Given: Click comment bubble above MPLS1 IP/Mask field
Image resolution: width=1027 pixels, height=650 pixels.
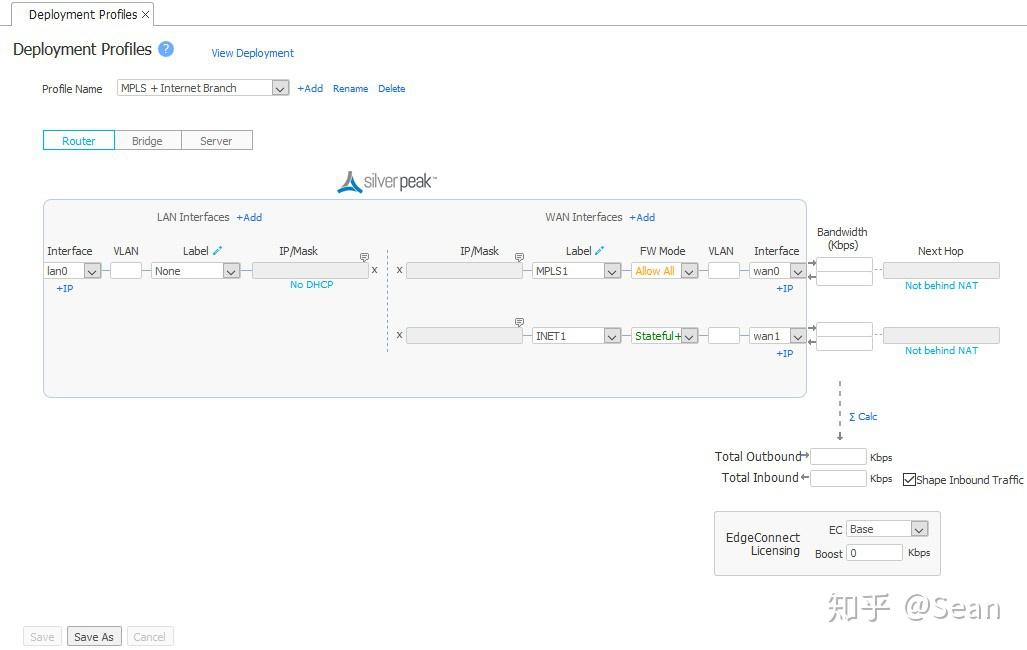Looking at the screenshot, I should 519,257.
